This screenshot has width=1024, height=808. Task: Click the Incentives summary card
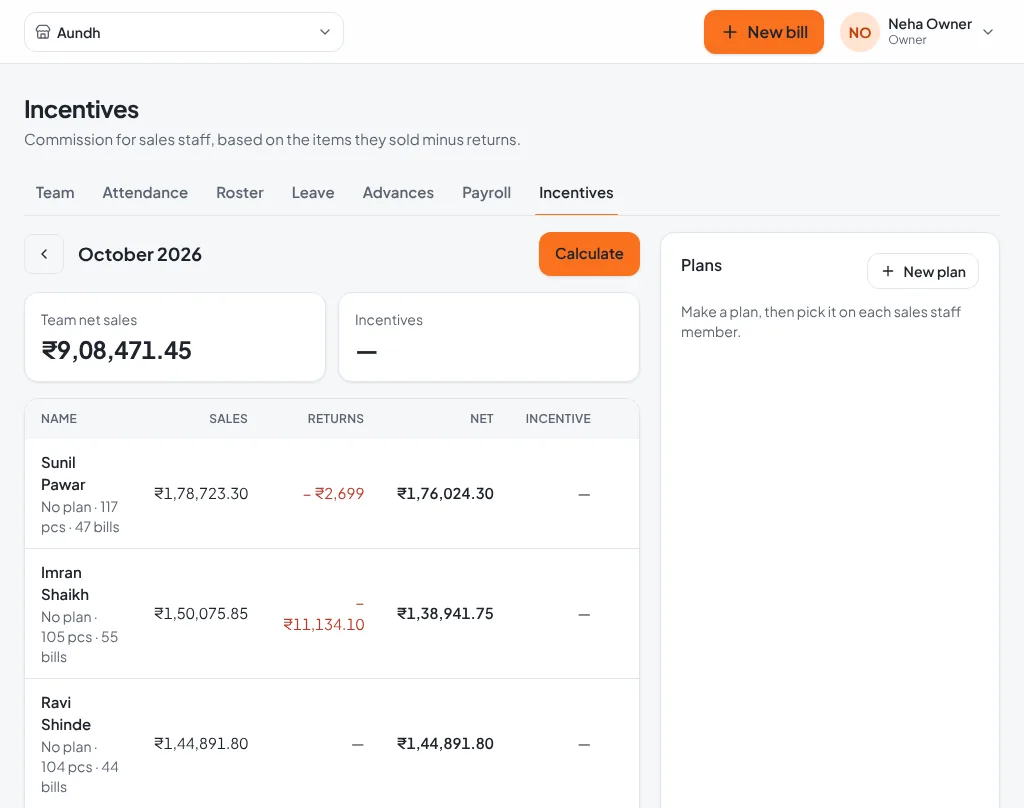coord(488,337)
